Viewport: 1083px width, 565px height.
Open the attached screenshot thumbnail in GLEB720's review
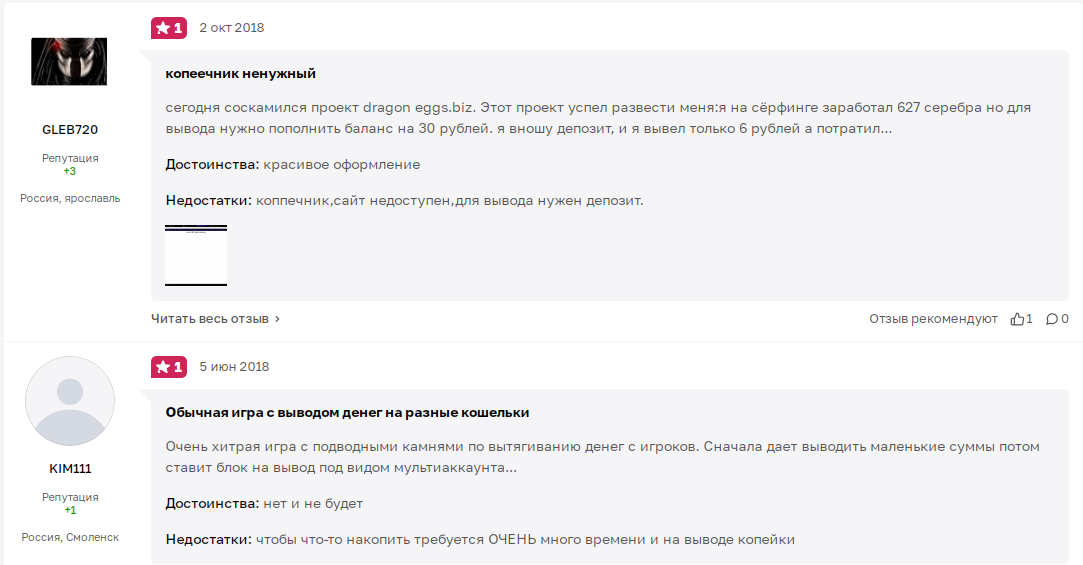196,255
